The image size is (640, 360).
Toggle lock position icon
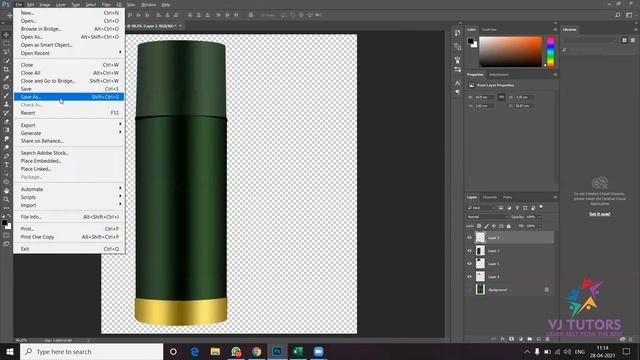(x=494, y=226)
